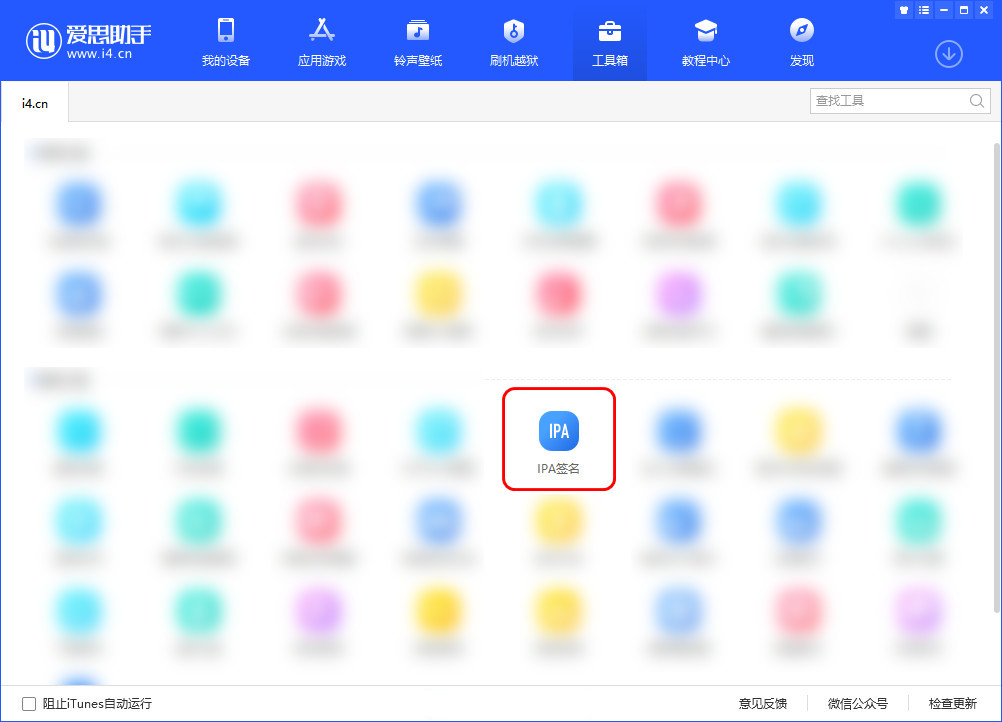Screen dimensions: 1002x722
Task: Open 教程中心 section
Action: (705, 42)
